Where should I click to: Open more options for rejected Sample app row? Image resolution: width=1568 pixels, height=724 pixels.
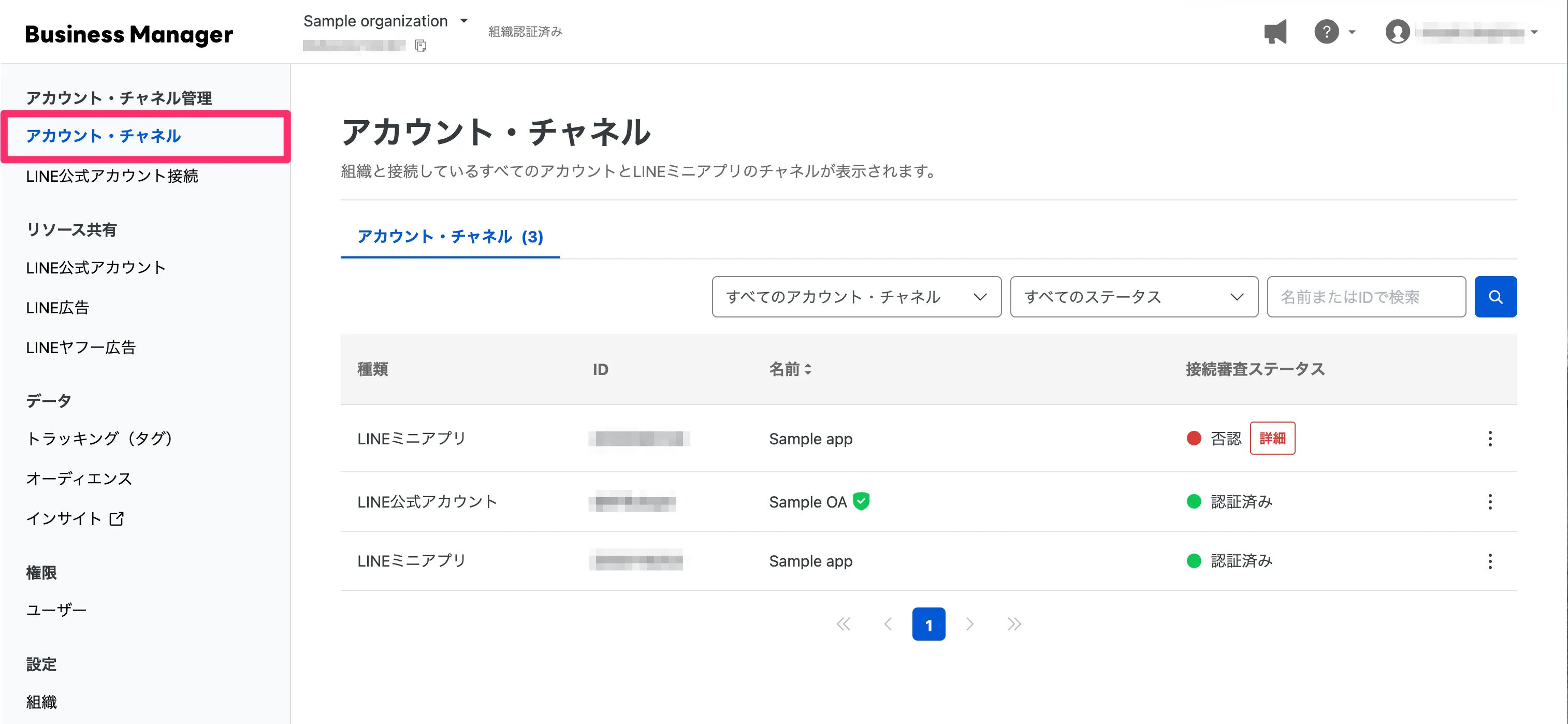(1489, 439)
